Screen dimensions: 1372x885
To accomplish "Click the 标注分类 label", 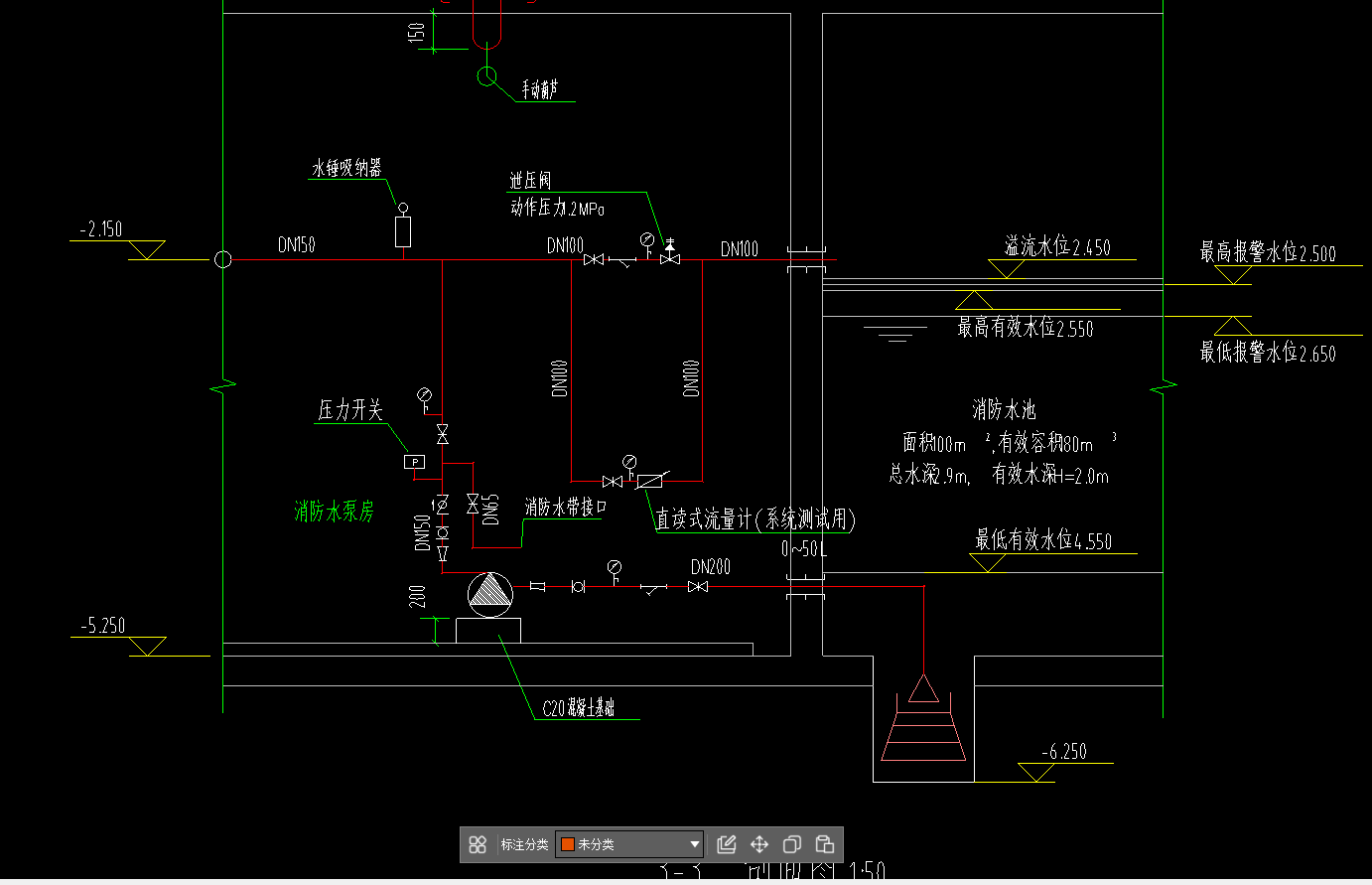I will (x=524, y=844).
